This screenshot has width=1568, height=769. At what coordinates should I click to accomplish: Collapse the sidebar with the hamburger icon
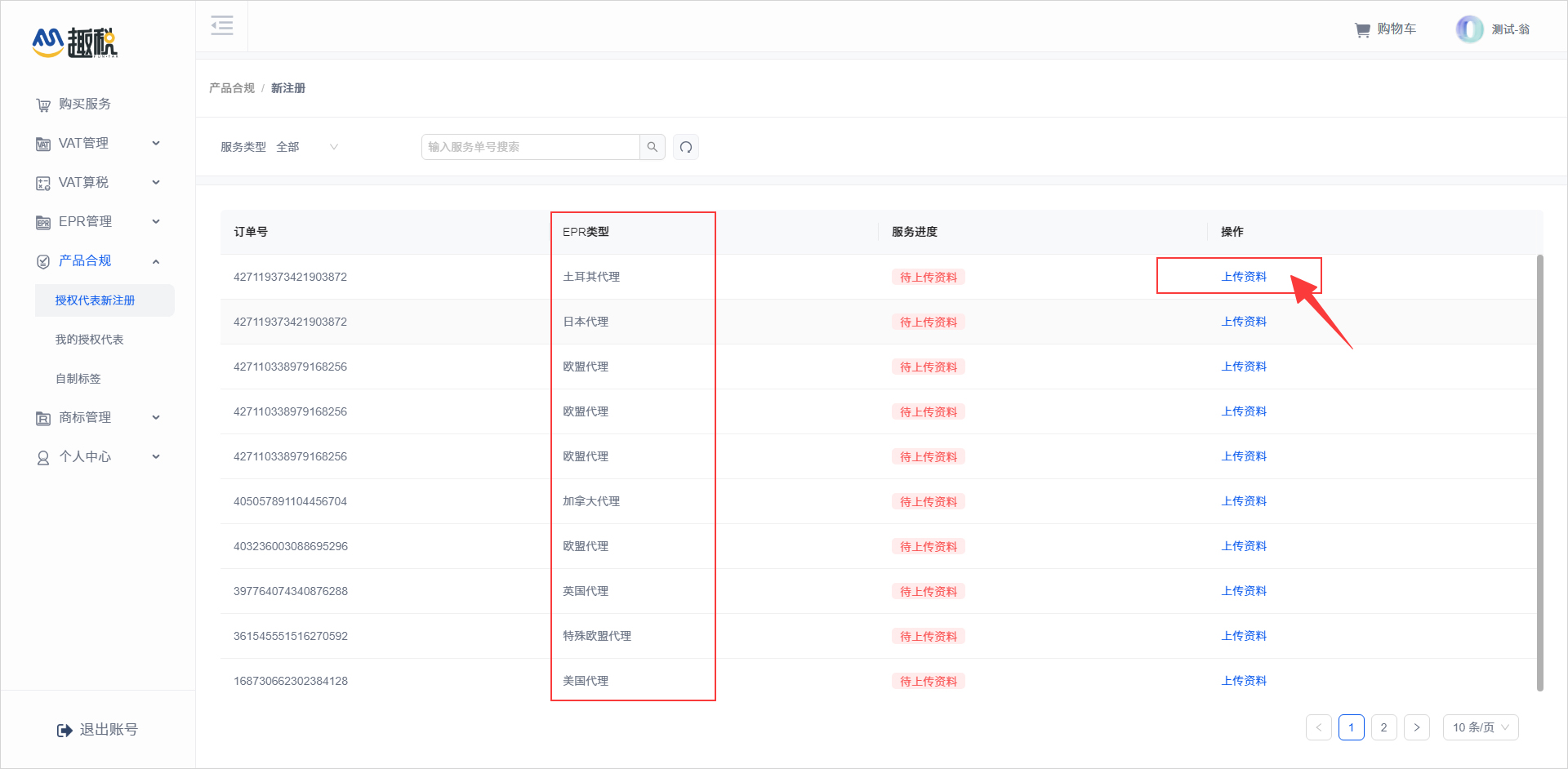[221, 26]
